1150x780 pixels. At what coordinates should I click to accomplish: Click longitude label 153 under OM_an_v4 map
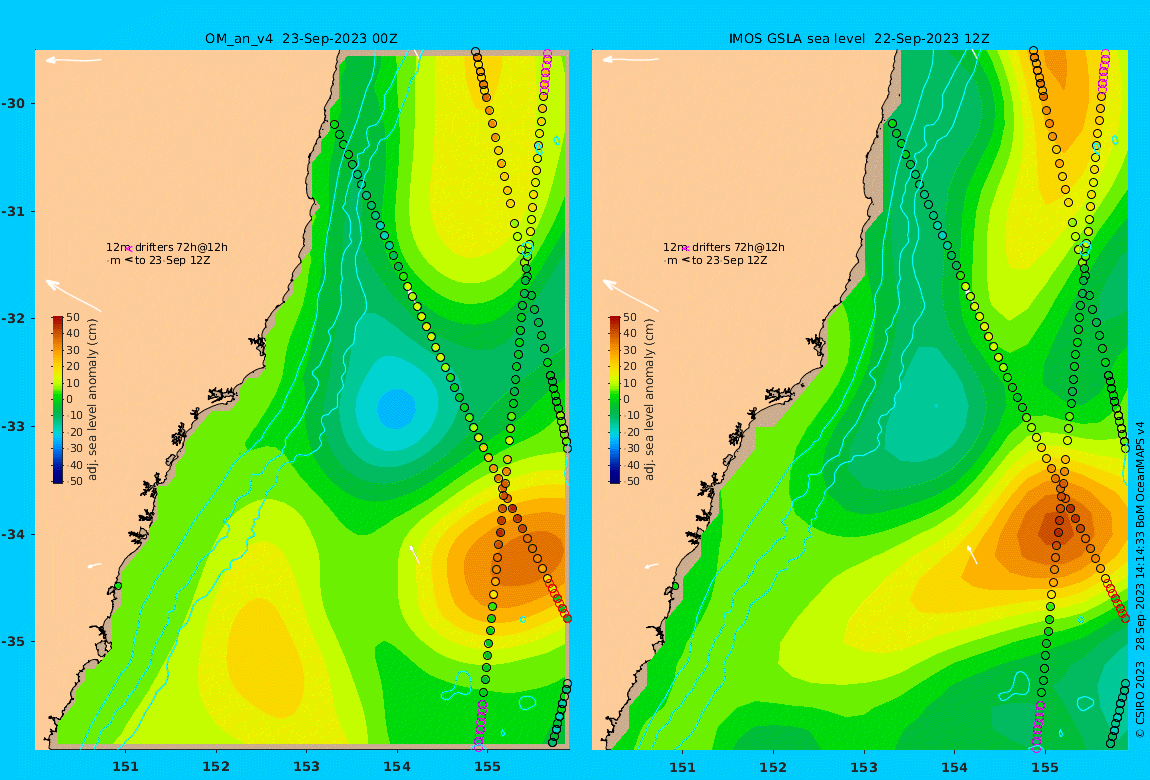tap(307, 767)
